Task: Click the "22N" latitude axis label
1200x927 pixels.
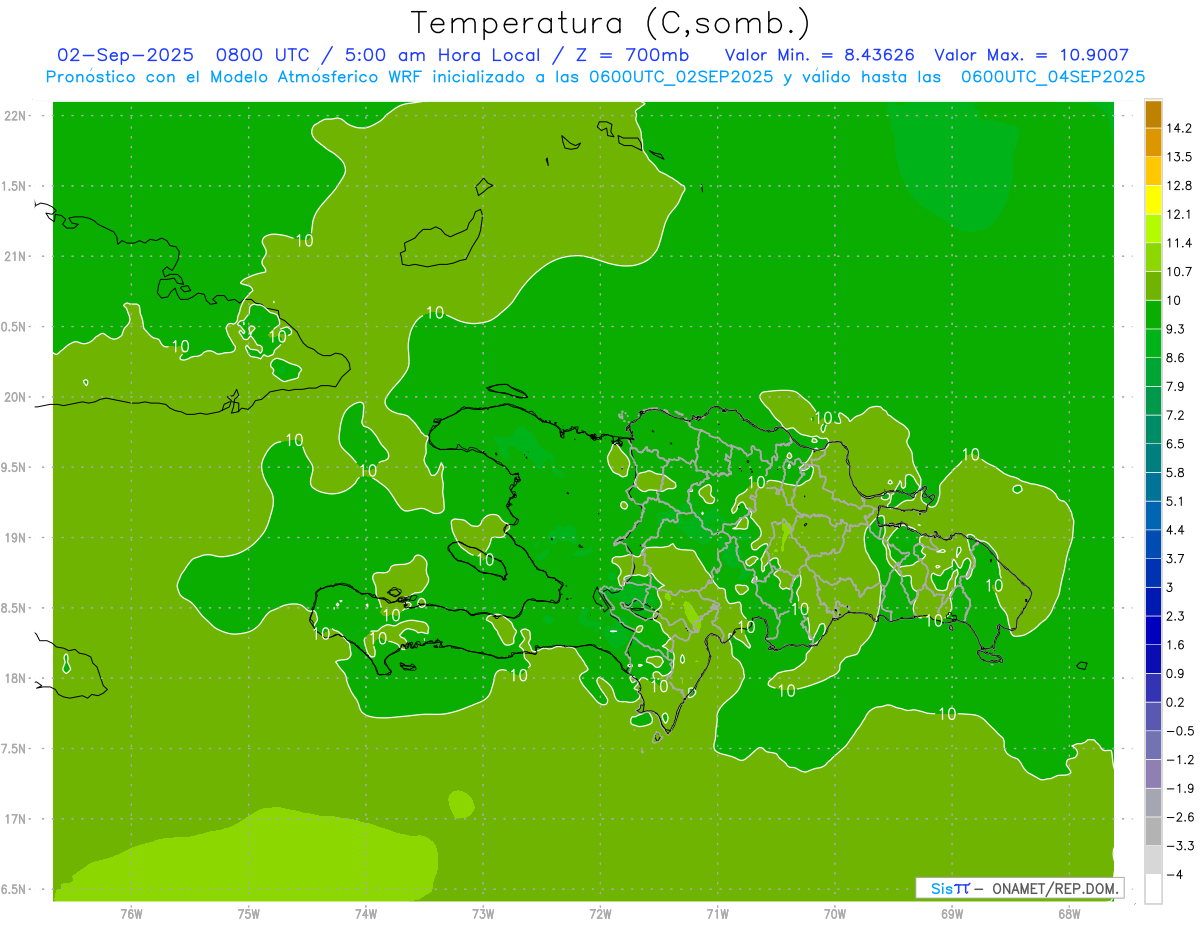Action: (15, 115)
